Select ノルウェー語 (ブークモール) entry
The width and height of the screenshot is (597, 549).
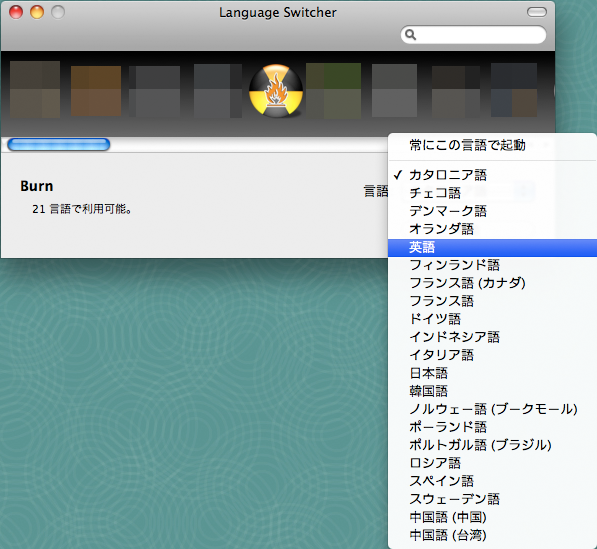492,409
